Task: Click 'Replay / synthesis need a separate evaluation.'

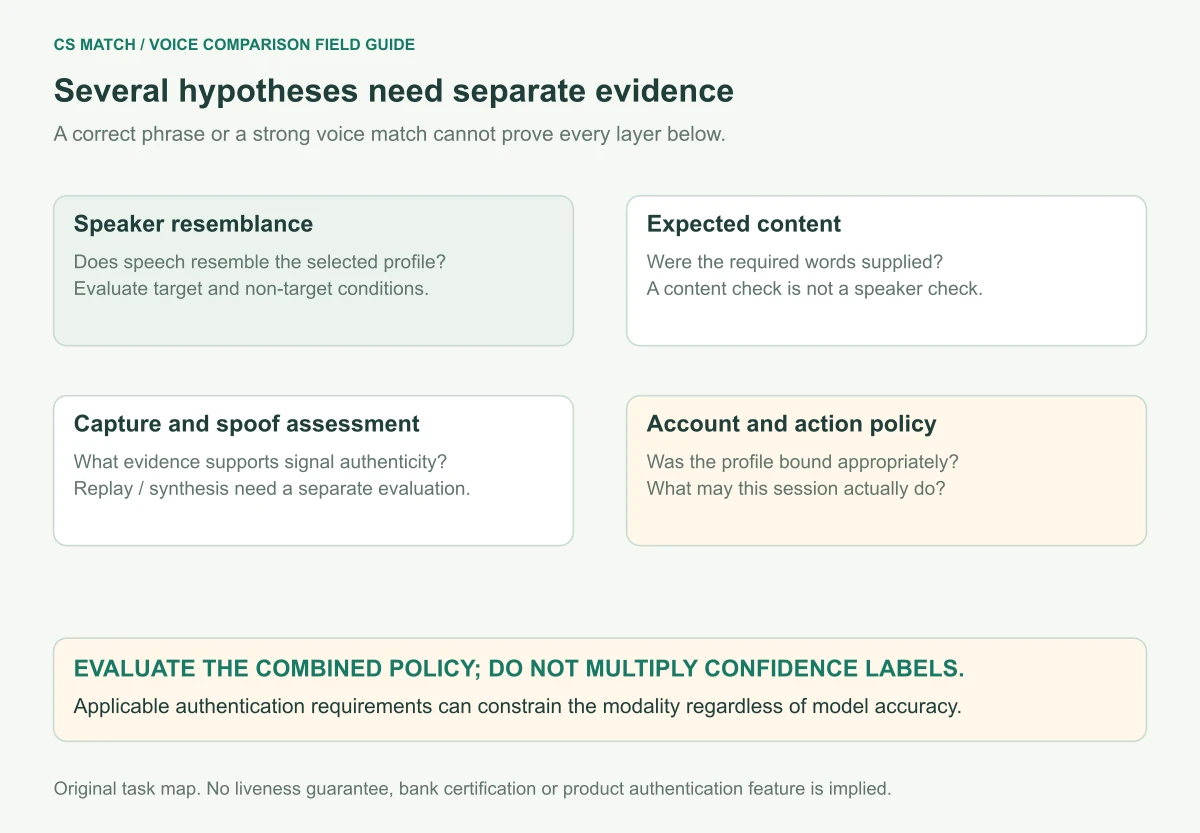Action: coord(272,489)
